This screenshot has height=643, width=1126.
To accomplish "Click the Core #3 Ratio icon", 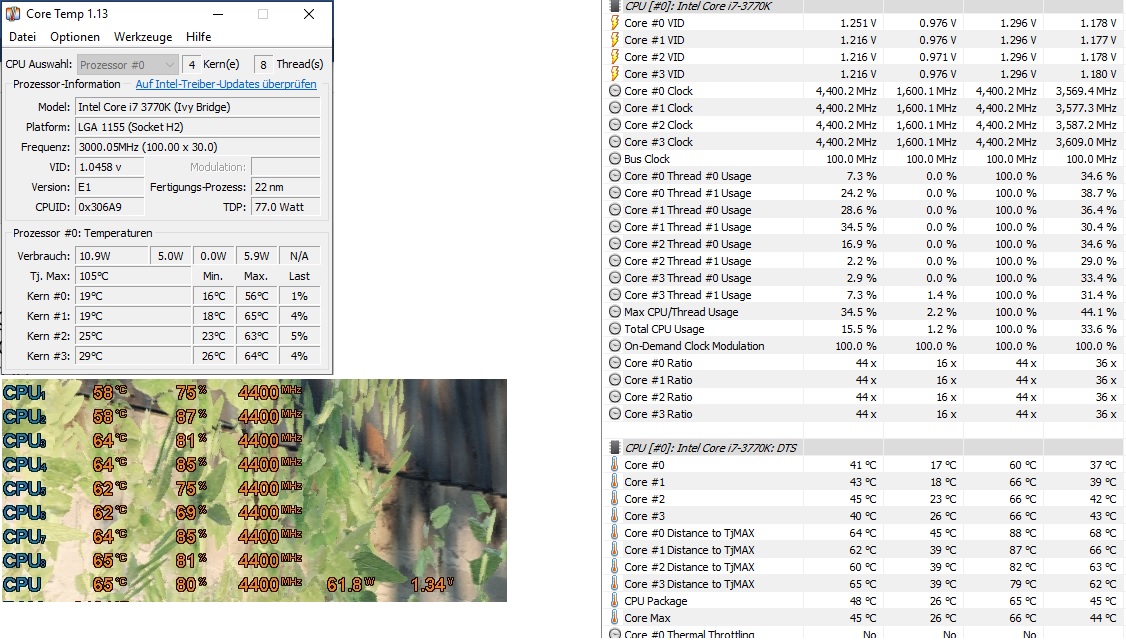I will pyautogui.click(x=615, y=414).
